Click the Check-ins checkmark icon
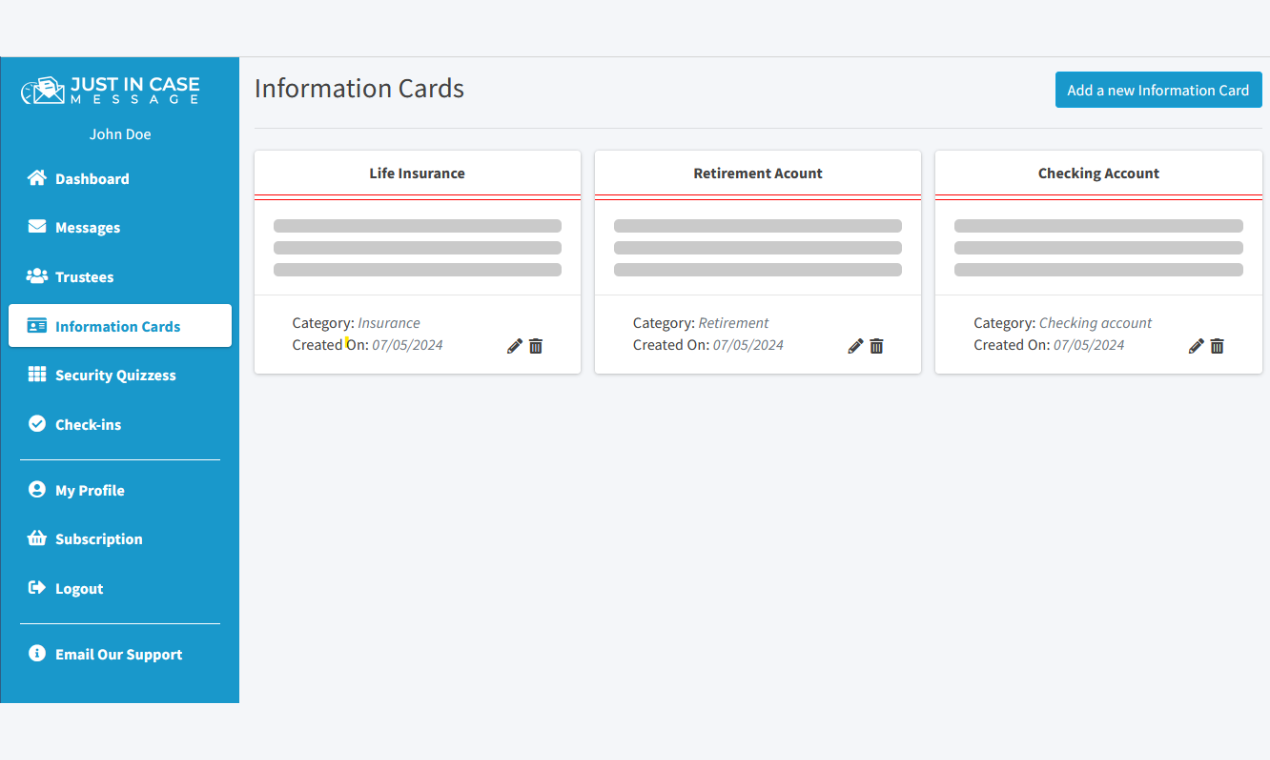 [x=37, y=424]
